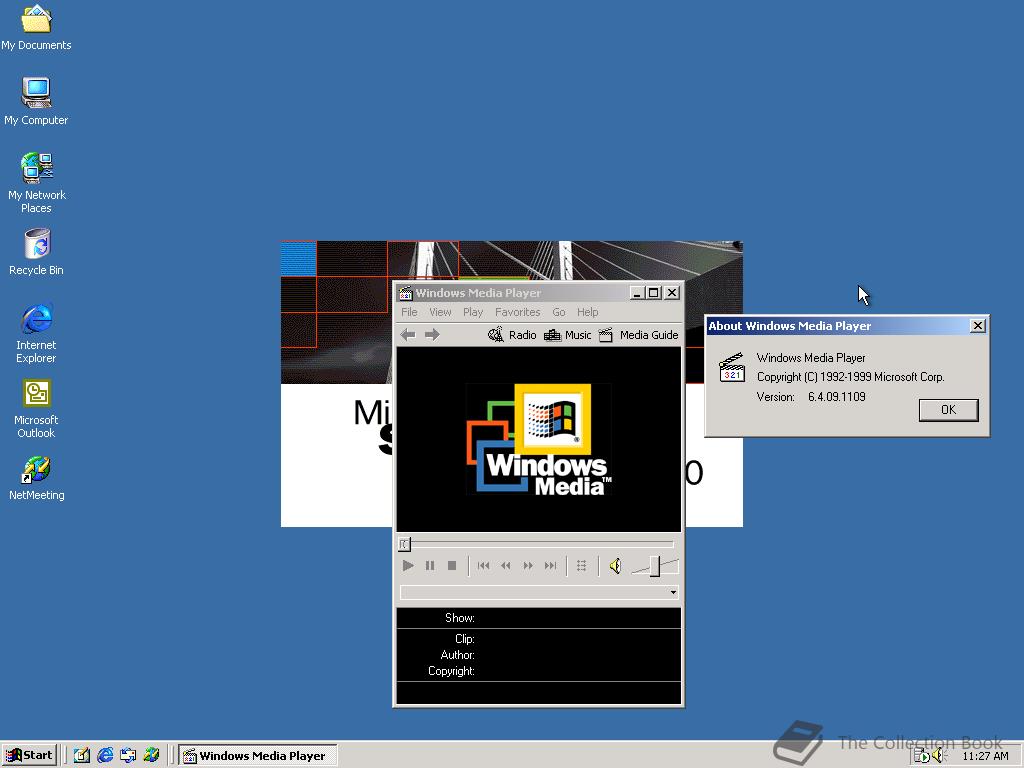The height and width of the screenshot is (768, 1024).
Task: Click the volume slider in Media Player
Action: point(655,566)
